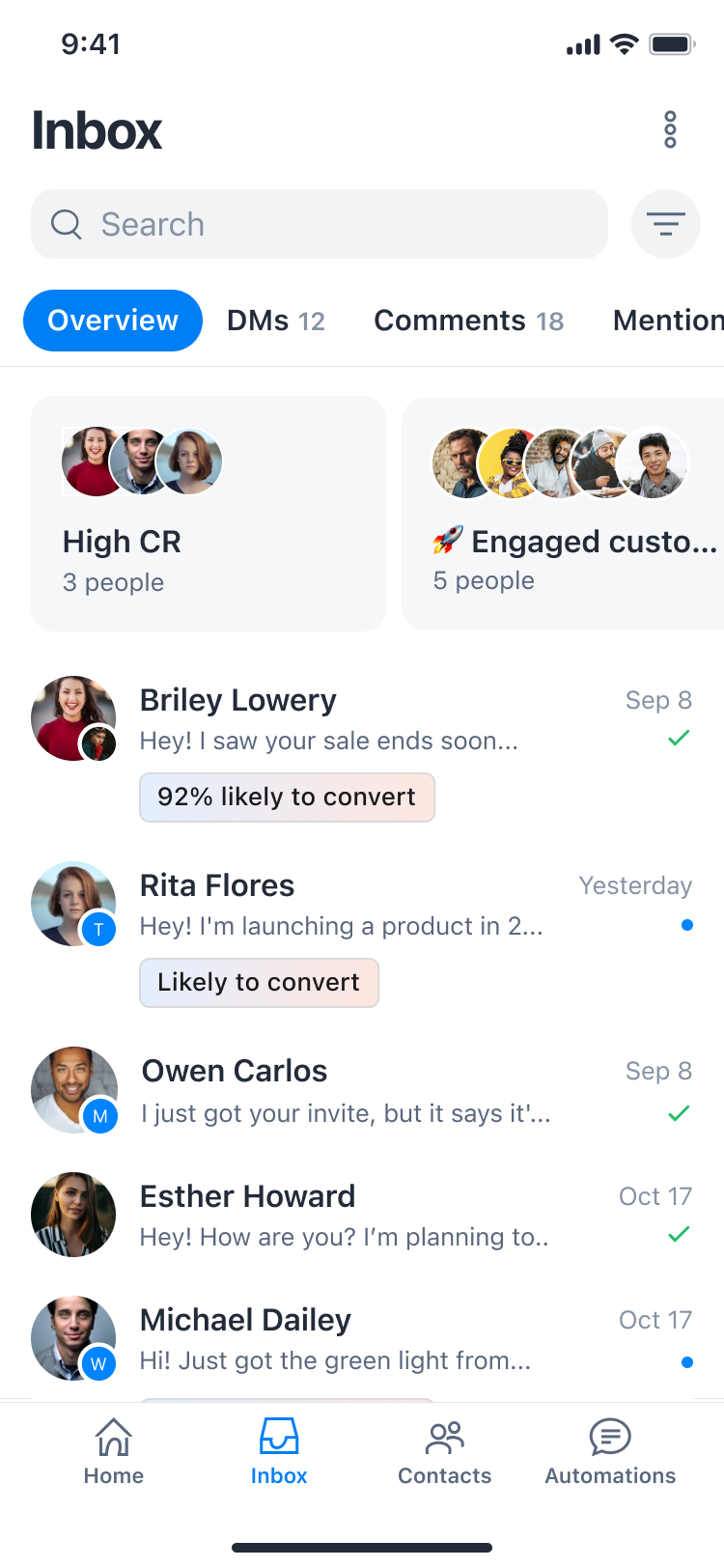Select the Overview tab
Screen dimensions: 724x1568
[113, 321]
